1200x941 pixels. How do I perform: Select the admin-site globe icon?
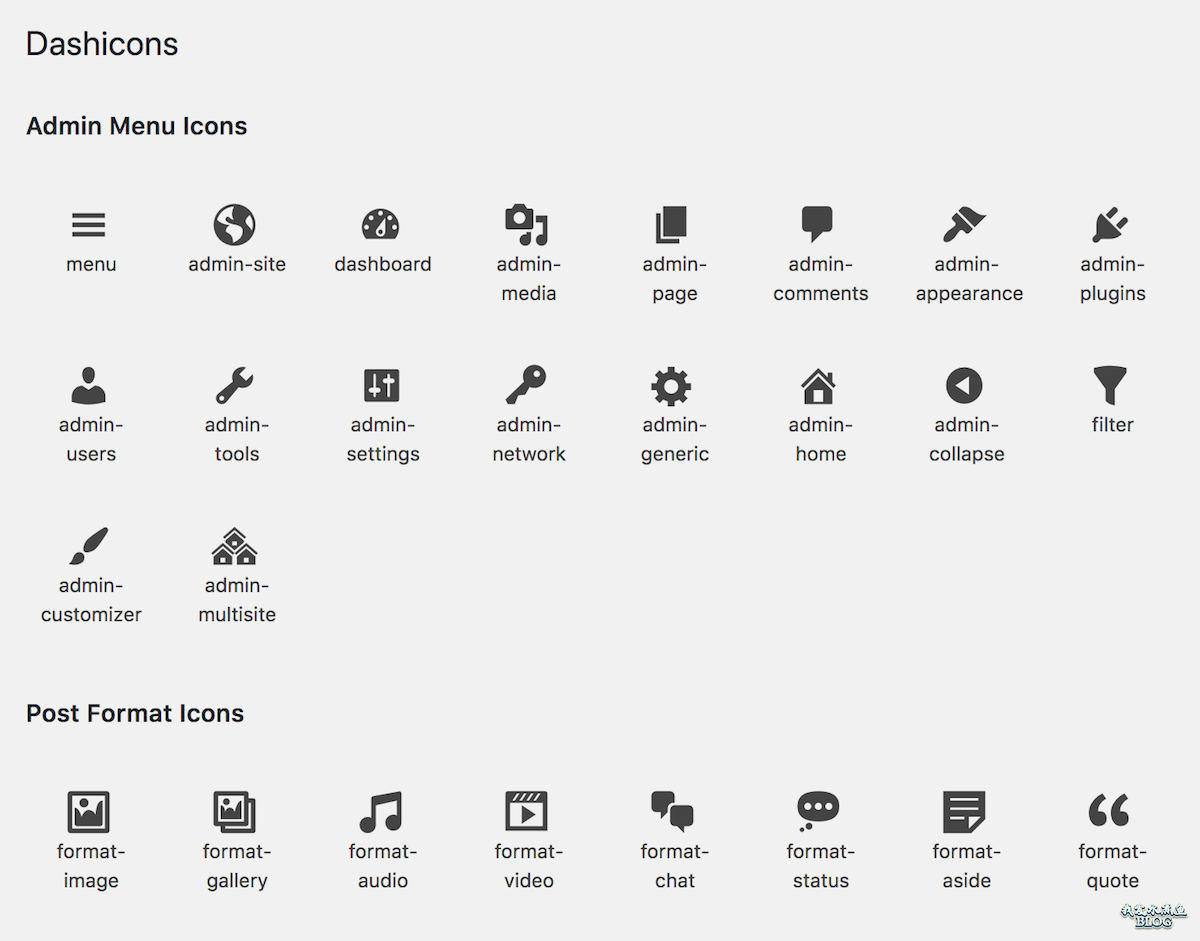235,225
